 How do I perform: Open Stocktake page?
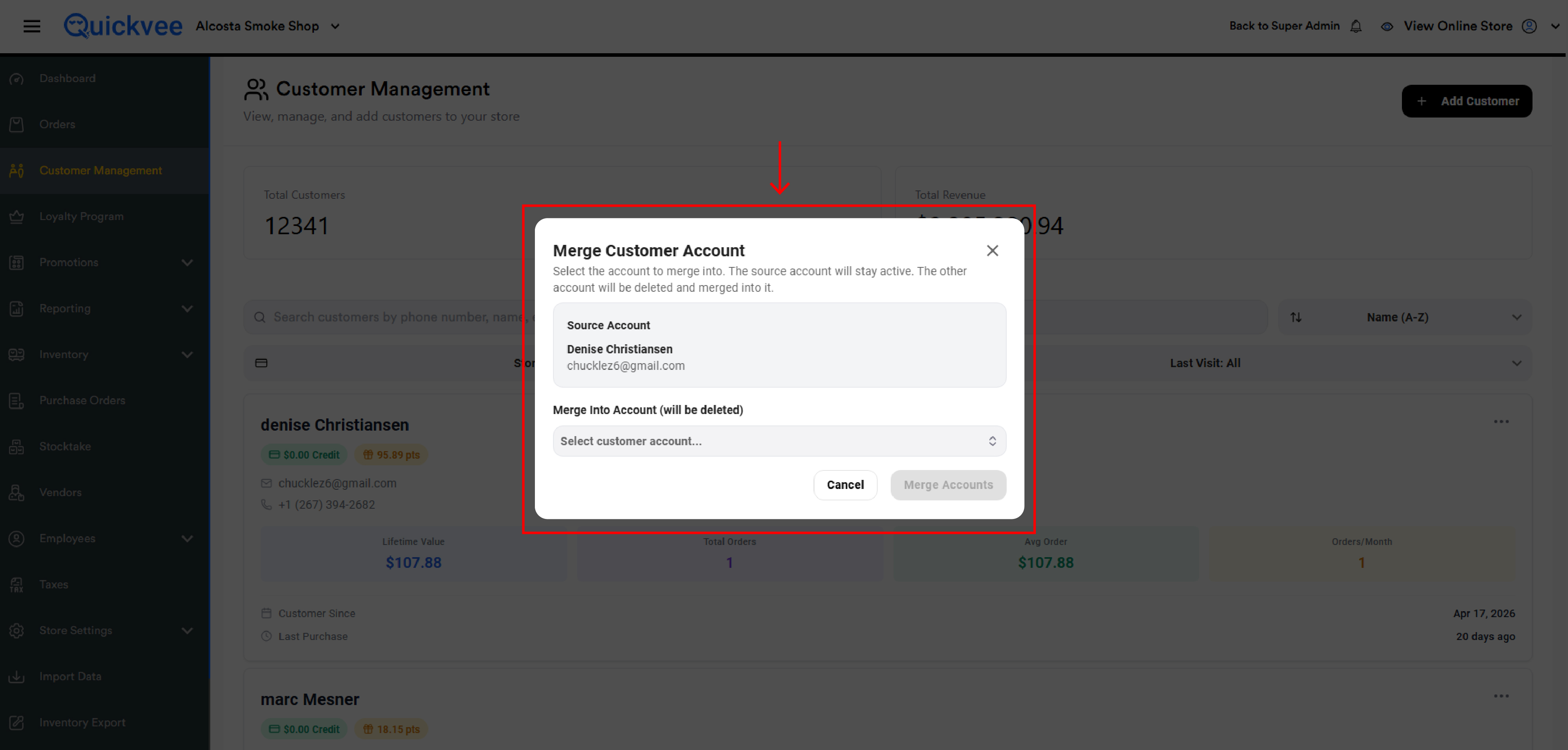coord(65,446)
